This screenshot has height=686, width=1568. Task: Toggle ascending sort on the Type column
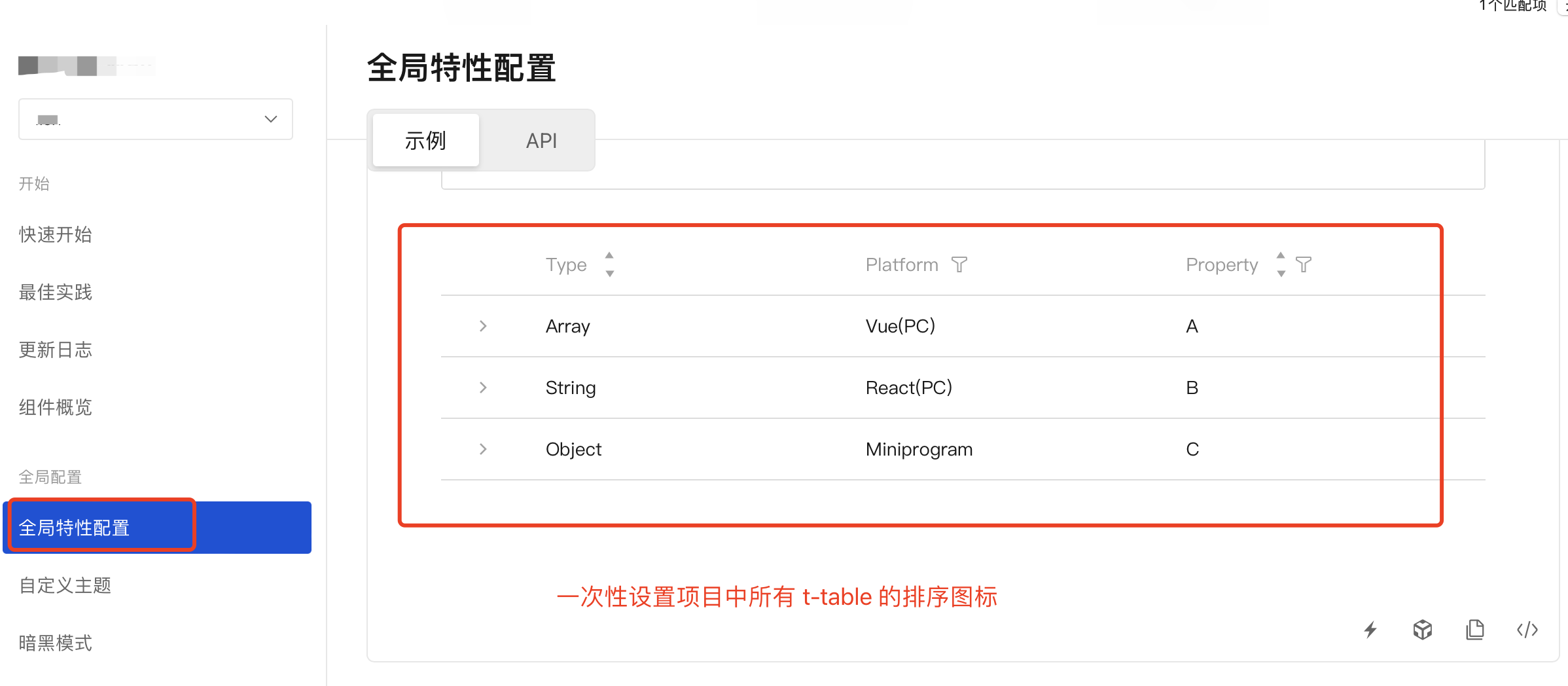coord(609,257)
